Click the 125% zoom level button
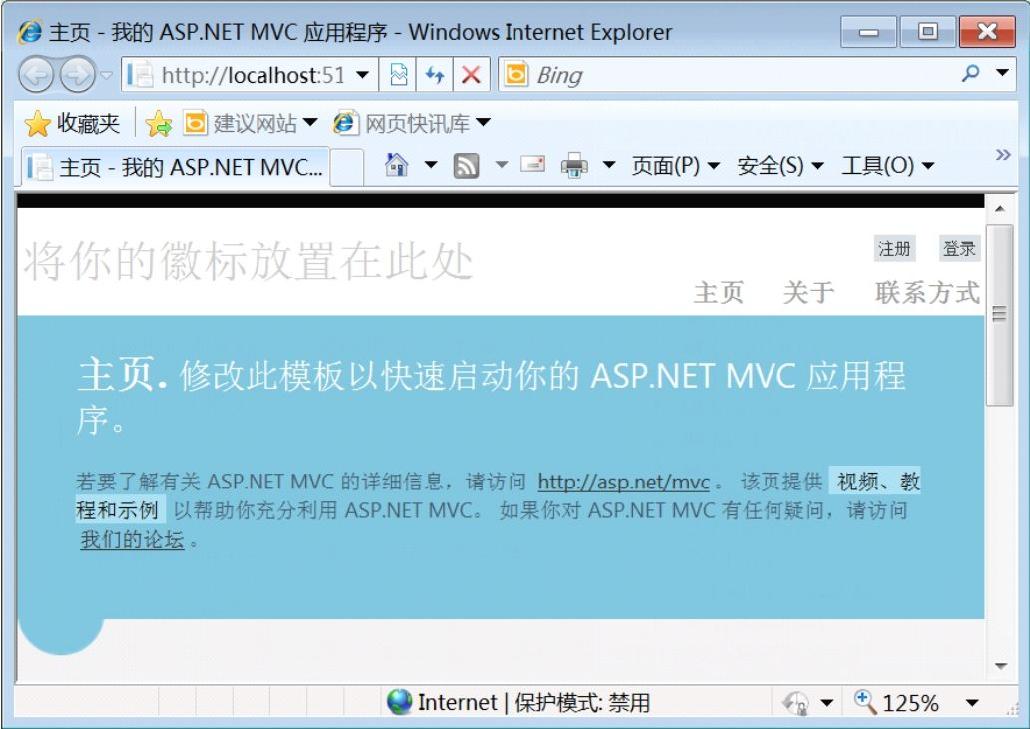1030x729 pixels. tap(897, 703)
